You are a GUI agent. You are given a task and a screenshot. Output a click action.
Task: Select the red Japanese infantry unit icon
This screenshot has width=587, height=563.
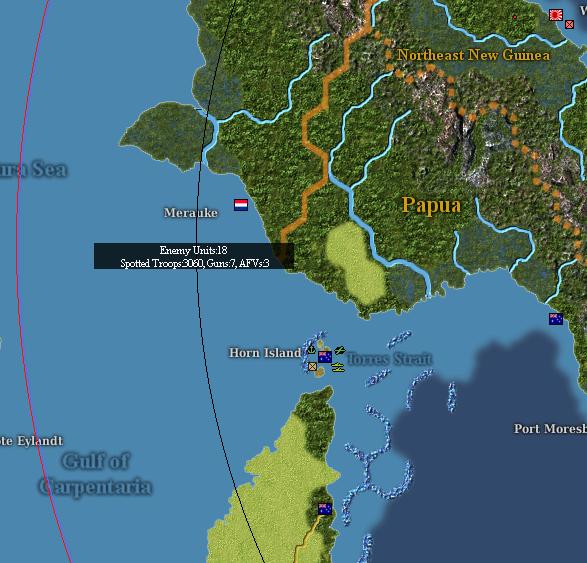[x=569, y=24]
